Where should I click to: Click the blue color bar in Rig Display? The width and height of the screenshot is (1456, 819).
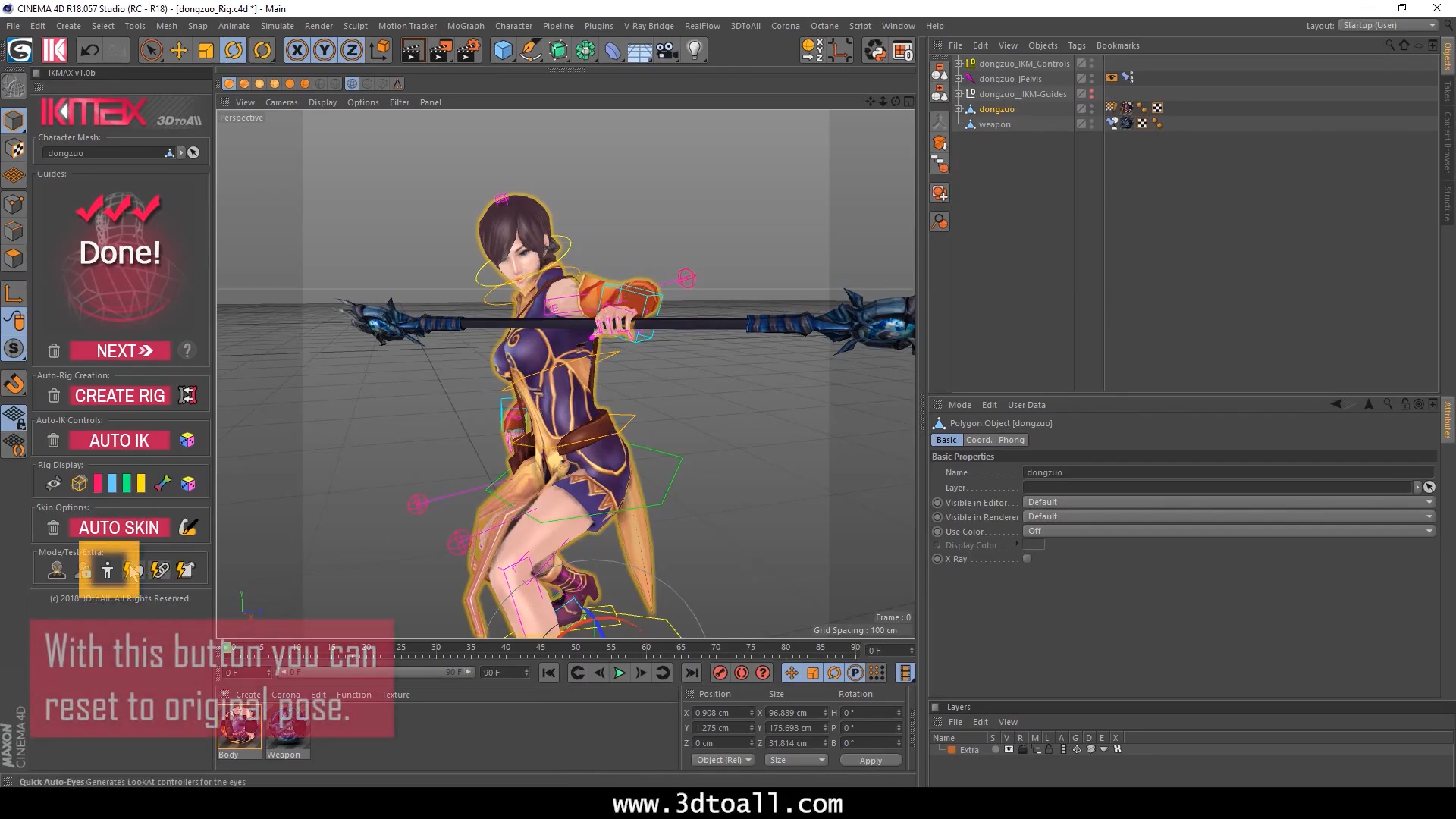[x=112, y=484]
